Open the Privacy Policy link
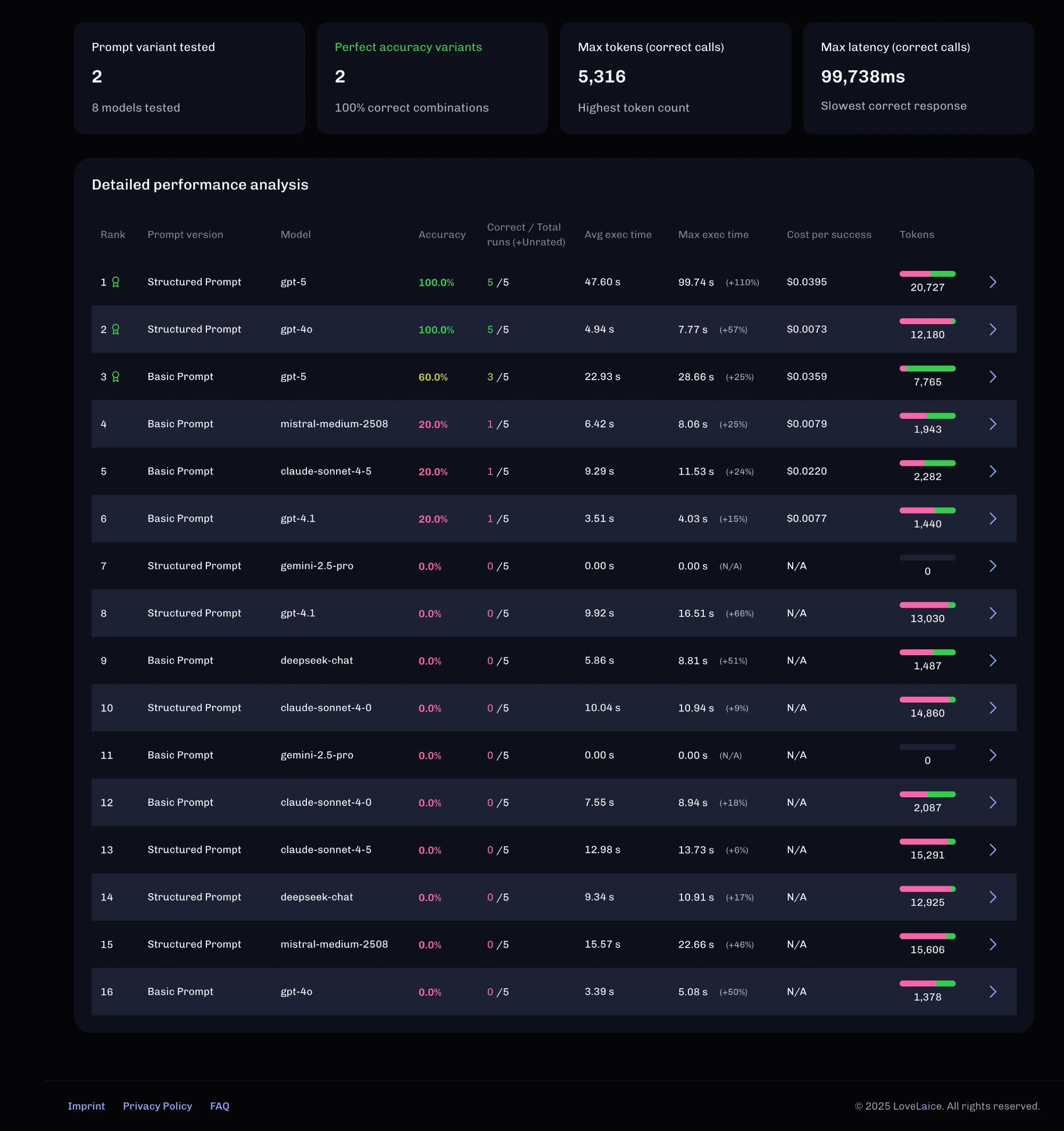This screenshot has width=1064, height=1131. [x=157, y=1106]
